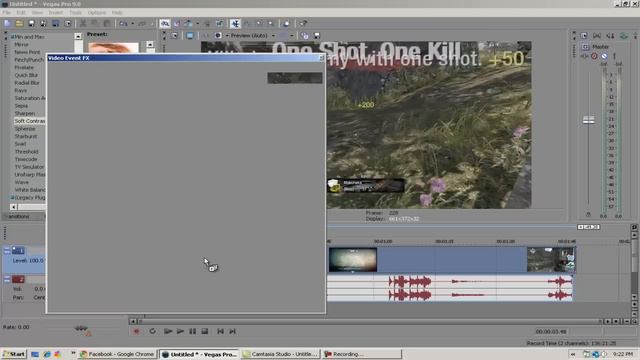640x360 pixels.
Task: Save the project using the Save icon
Action: pos(31,24)
